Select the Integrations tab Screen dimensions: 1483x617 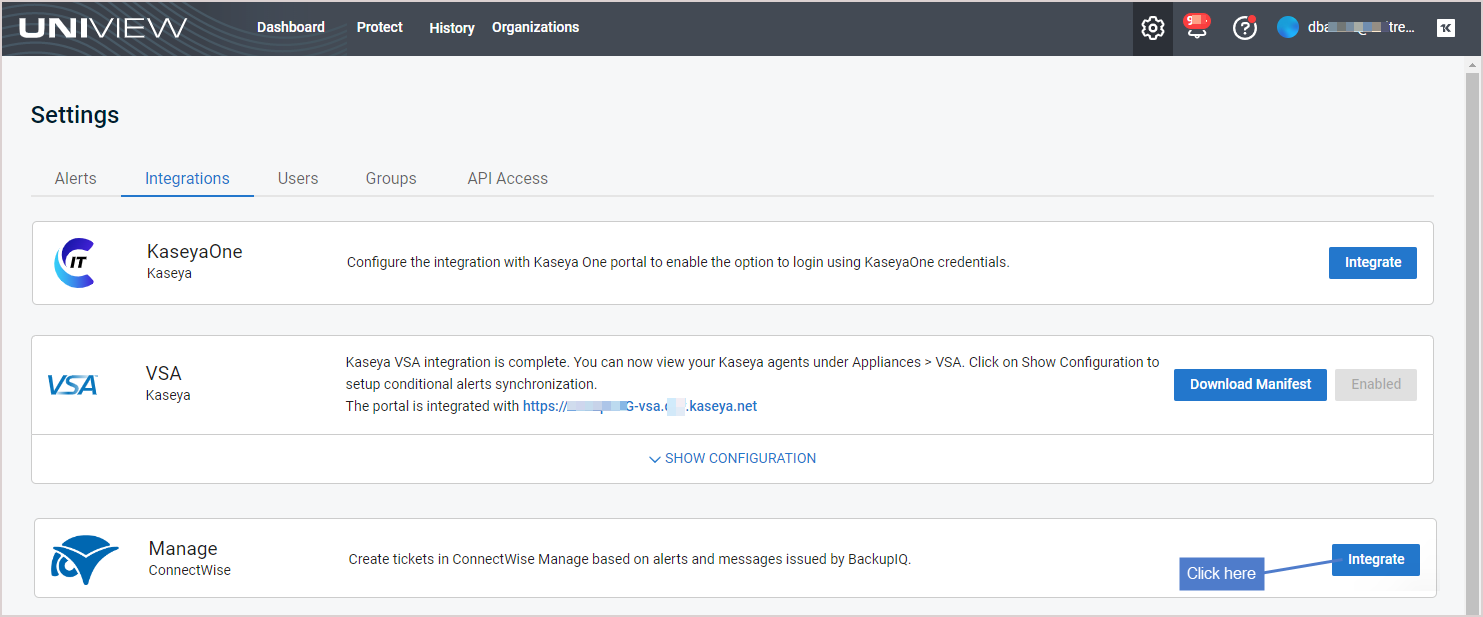pyautogui.click(x=187, y=178)
